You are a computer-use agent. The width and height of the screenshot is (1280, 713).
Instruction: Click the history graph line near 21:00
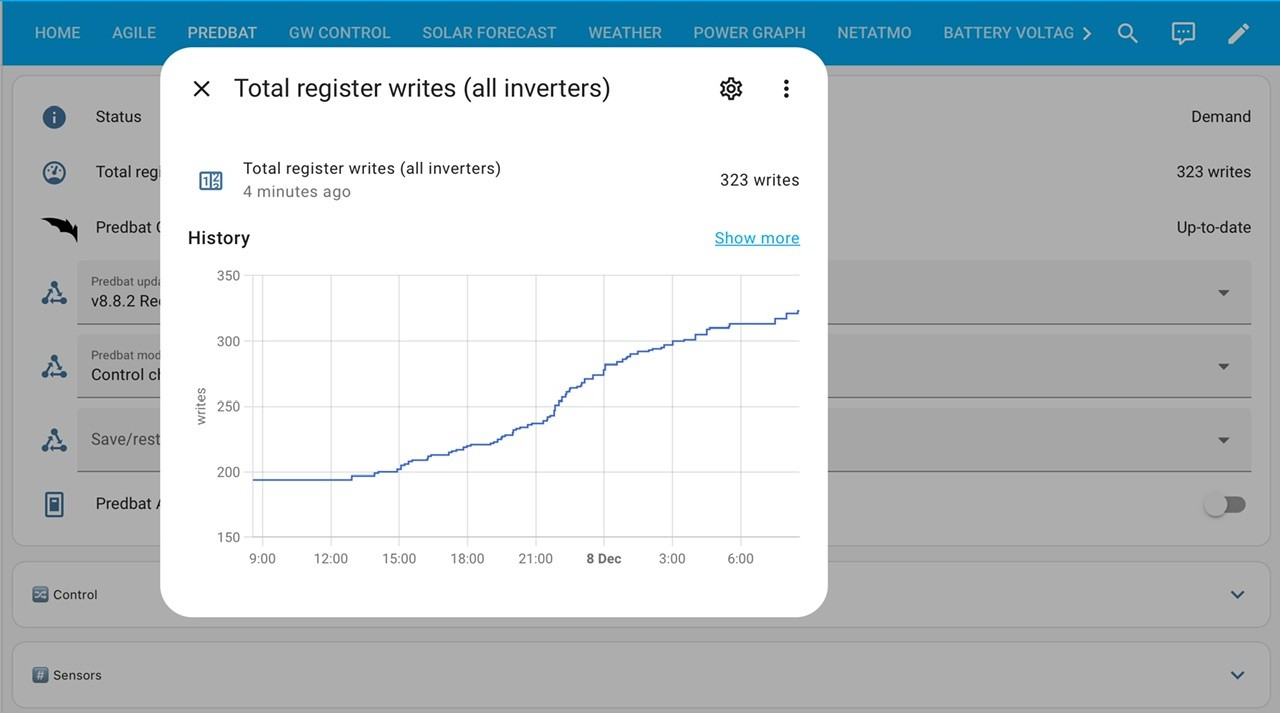point(536,423)
